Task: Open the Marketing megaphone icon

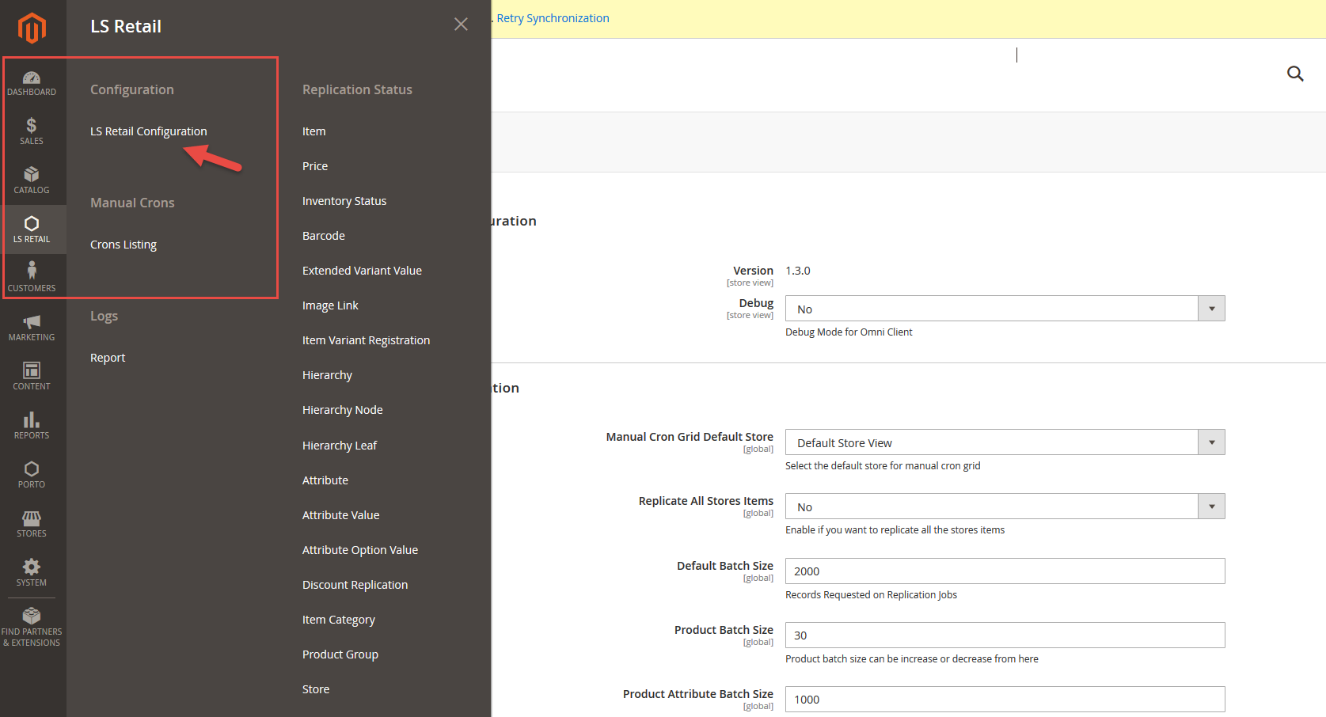Action: point(32,327)
